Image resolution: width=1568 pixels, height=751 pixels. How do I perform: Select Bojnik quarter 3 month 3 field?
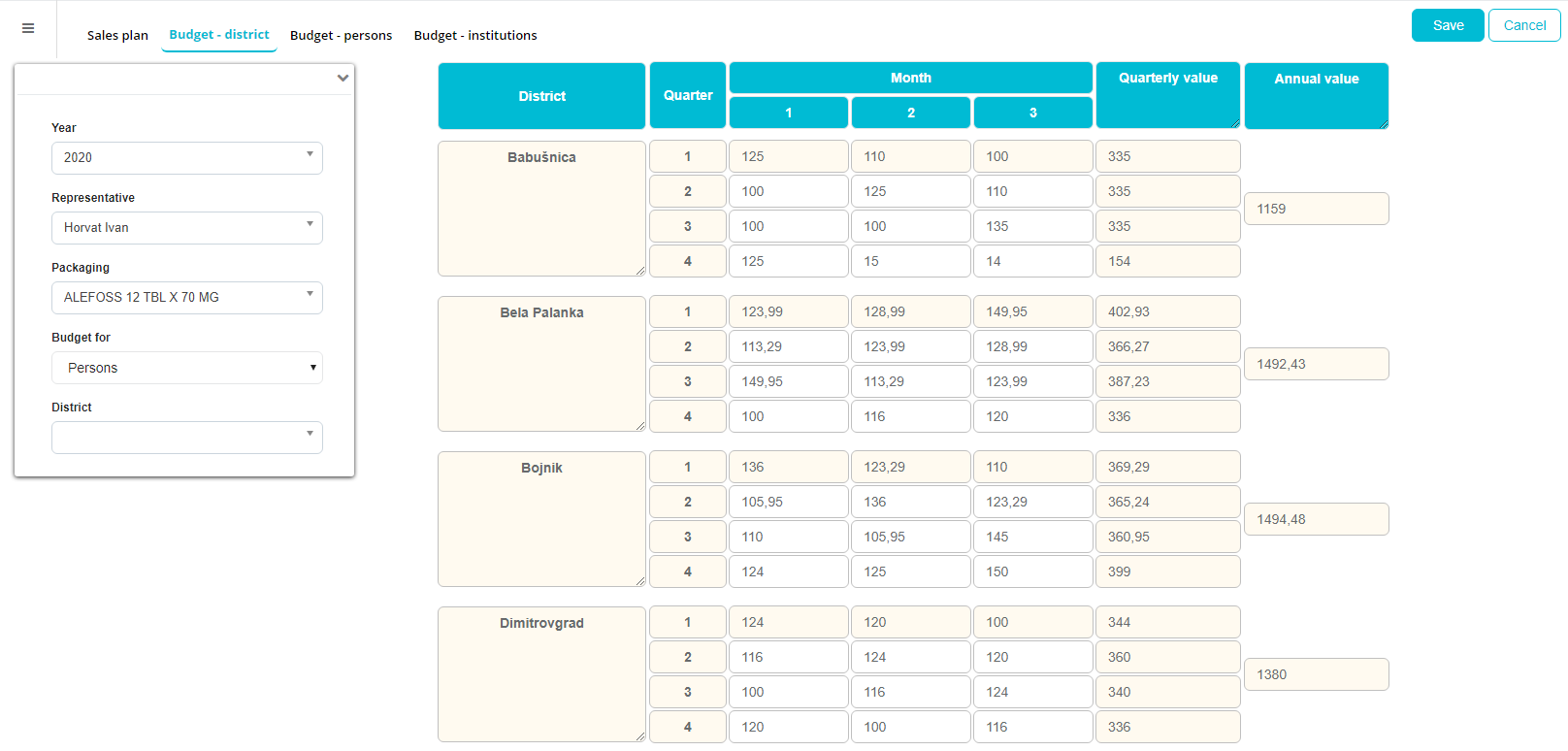pos(1032,537)
